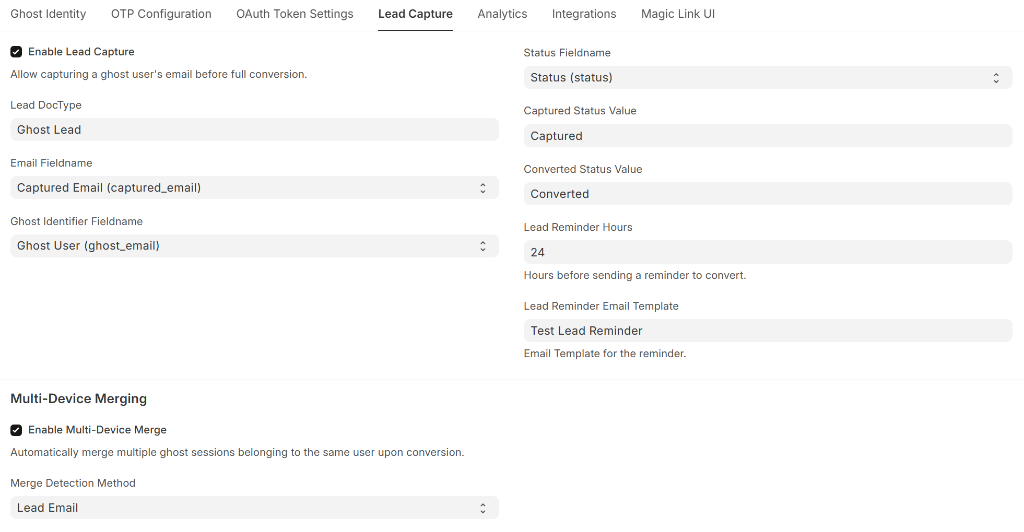
Task: Open the Ghost Identifier Fieldname dropdown
Action: point(255,246)
